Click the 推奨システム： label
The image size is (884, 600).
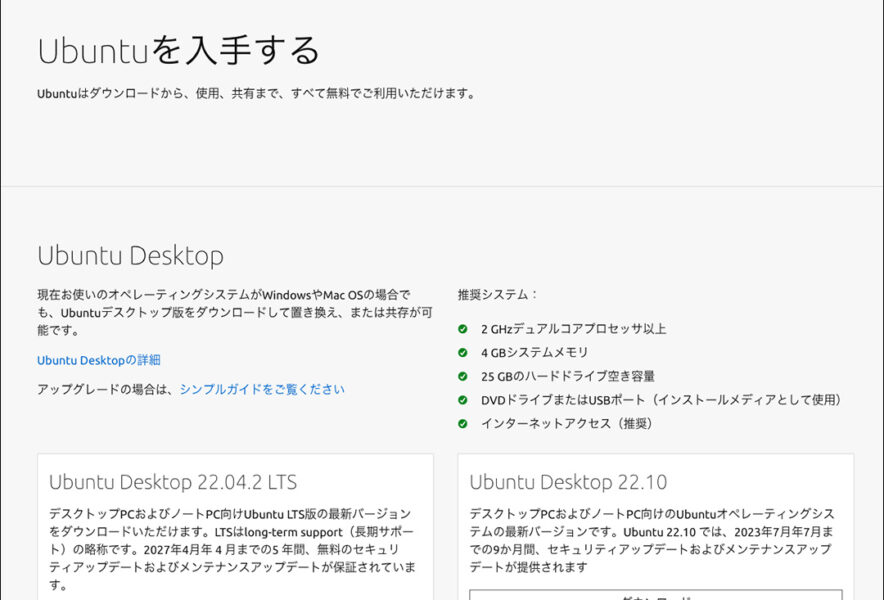(498, 295)
